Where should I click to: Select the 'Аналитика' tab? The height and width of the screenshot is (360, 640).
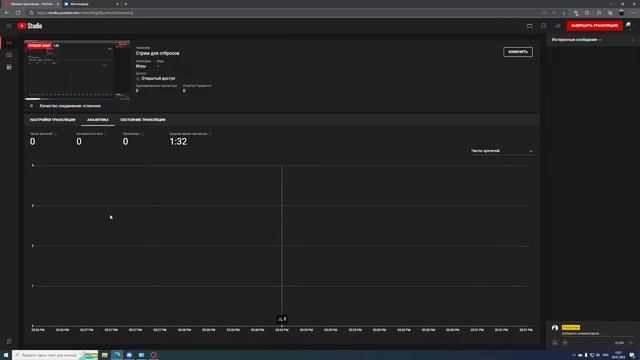tap(98, 120)
